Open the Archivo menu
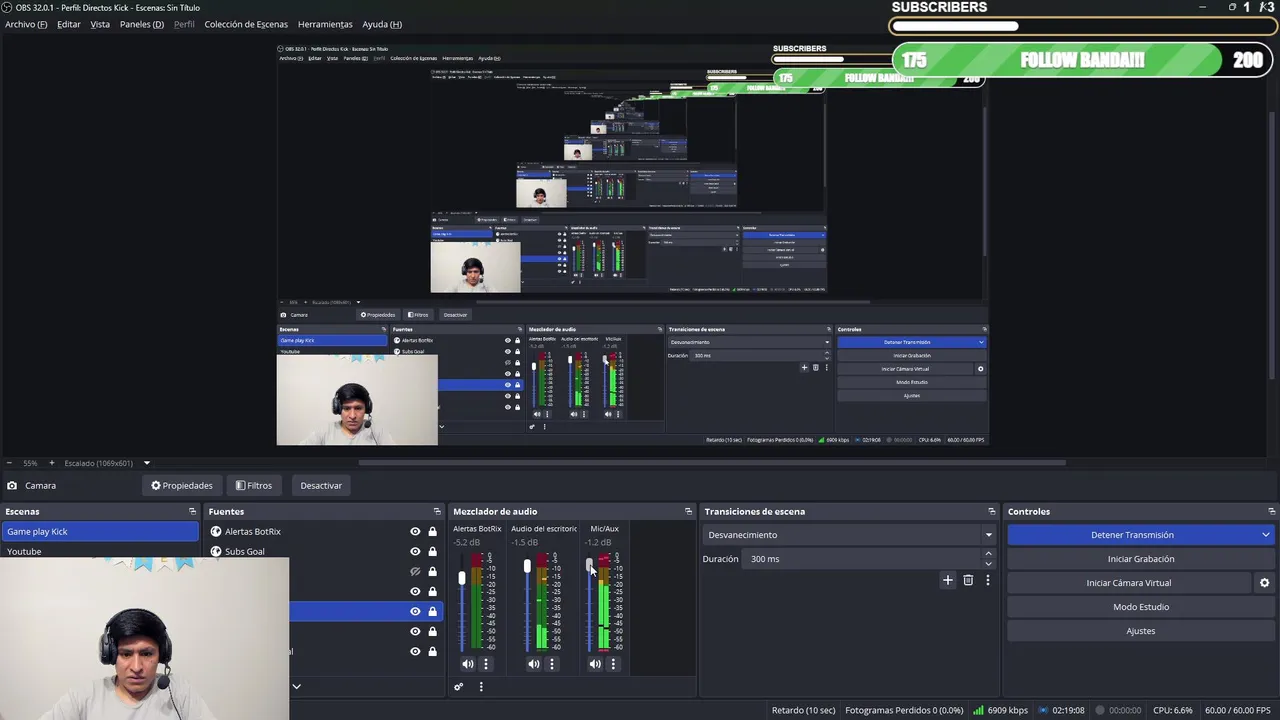This screenshot has width=1280, height=720. 26,24
